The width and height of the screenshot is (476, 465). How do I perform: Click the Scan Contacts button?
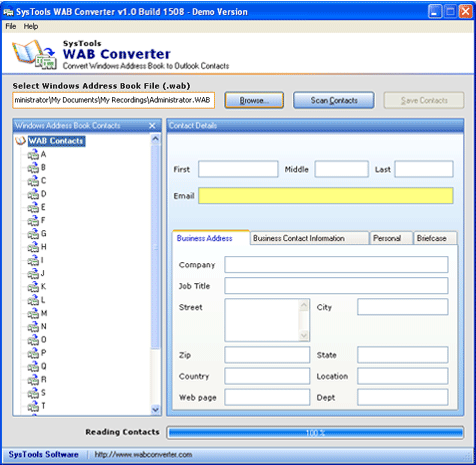point(334,100)
